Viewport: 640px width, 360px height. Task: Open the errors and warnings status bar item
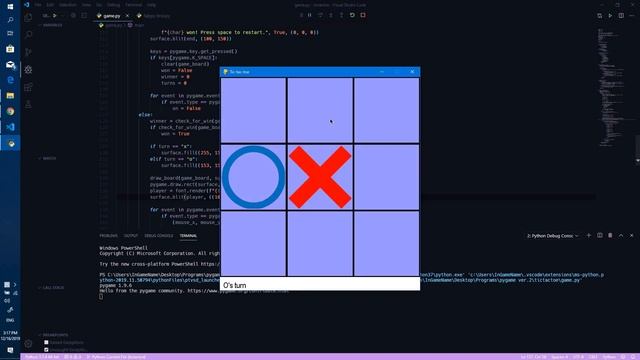coord(72,357)
